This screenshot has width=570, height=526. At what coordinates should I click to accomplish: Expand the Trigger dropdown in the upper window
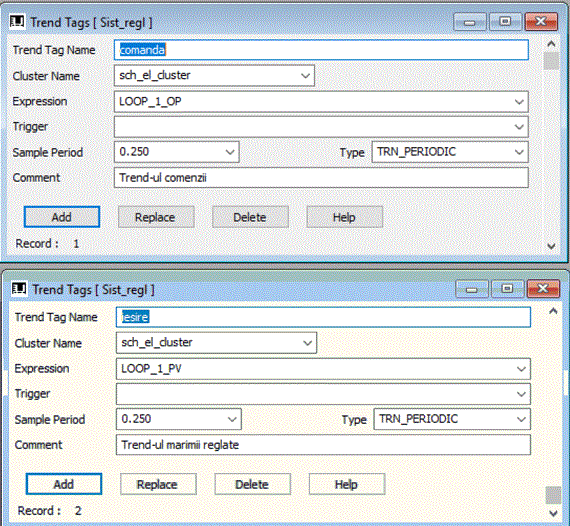(x=519, y=127)
